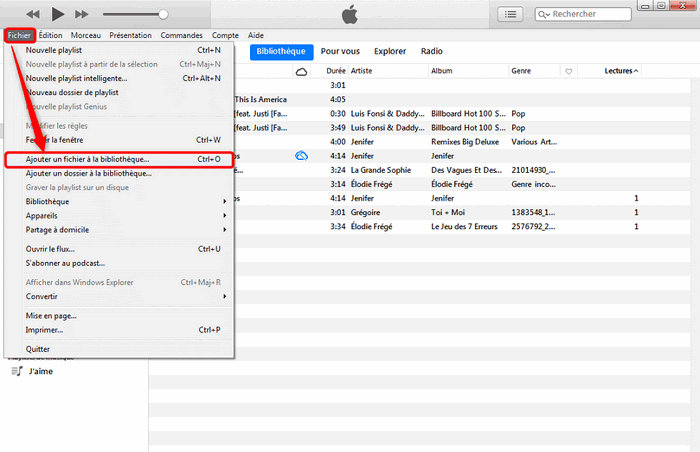Choose Ajouter un dossier à la bibliothèque
Viewport: 700px width, 452px height.
(x=119, y=173)
